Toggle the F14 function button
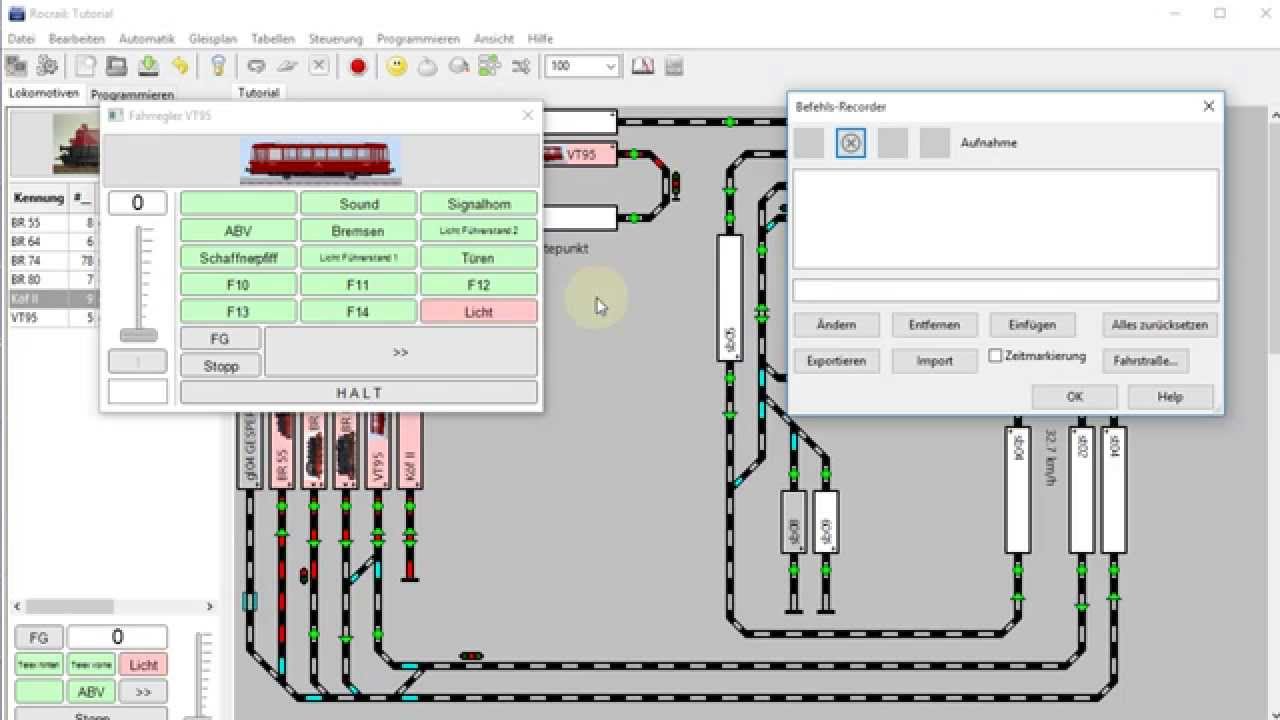 click(358, 312)
